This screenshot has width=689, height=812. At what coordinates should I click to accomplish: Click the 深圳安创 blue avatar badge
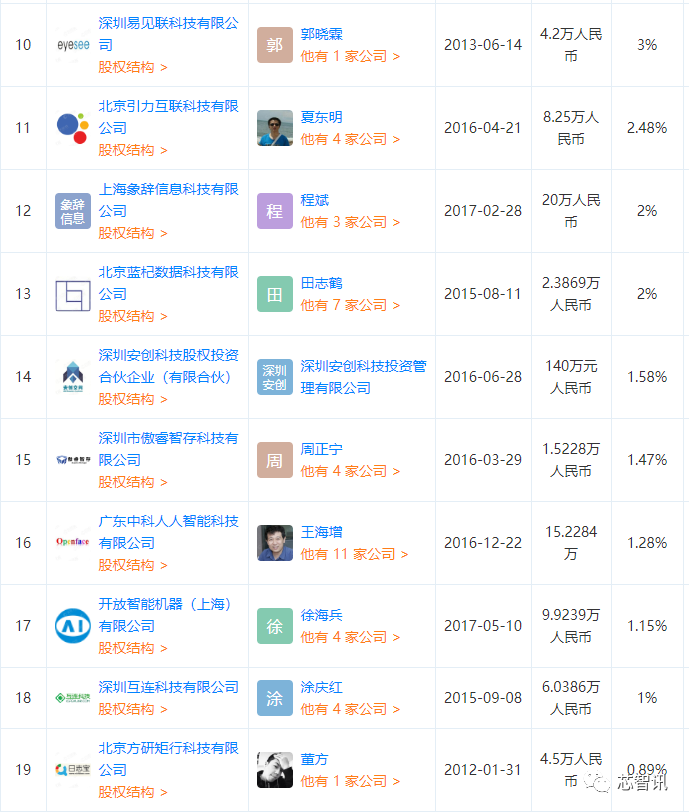(275, 377)
